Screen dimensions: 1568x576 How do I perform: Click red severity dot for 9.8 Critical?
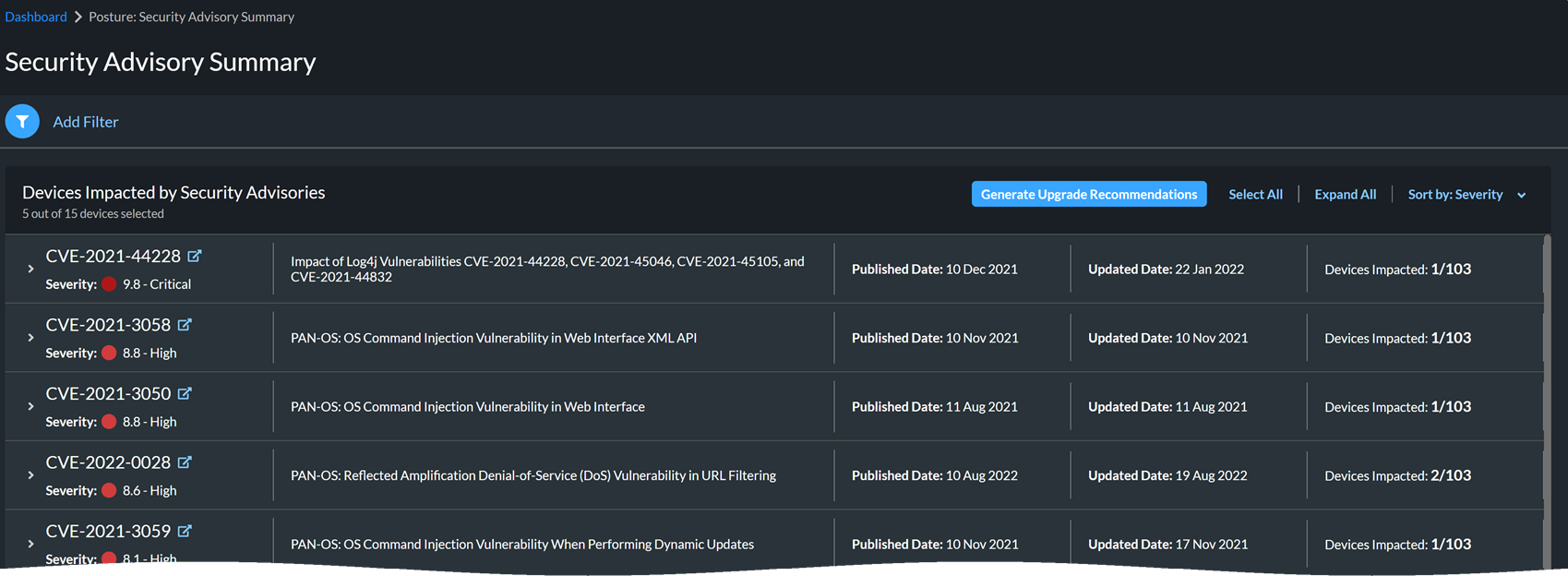click(x=109, y=284)
